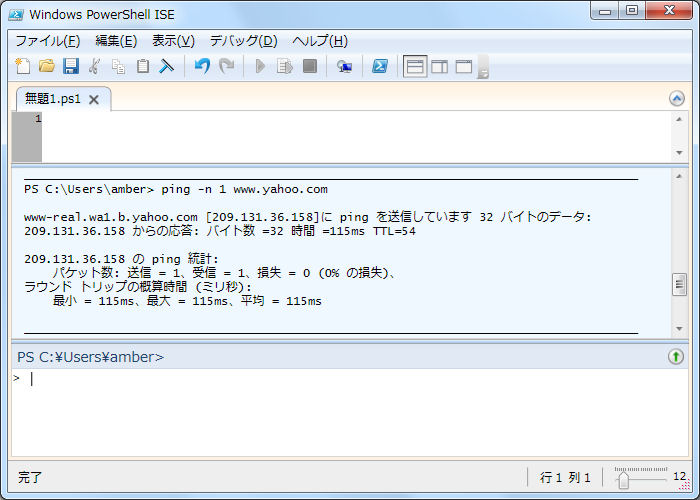The width and height of the screenshot is (700, 500).
Task: Click line 1 in the script editor
Action: tap(356, 119)
